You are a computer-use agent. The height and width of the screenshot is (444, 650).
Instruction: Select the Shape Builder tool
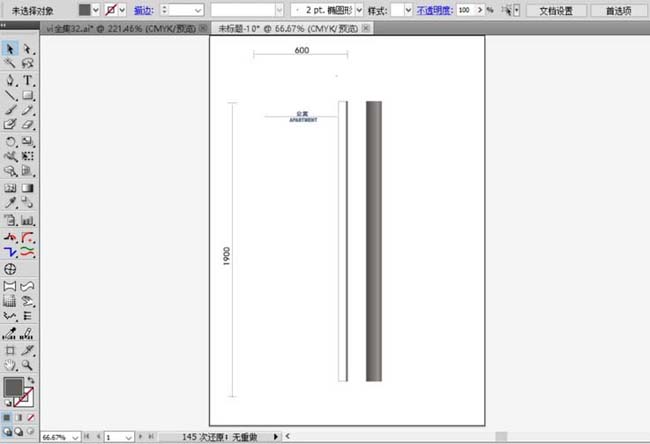tap(10, 170)
